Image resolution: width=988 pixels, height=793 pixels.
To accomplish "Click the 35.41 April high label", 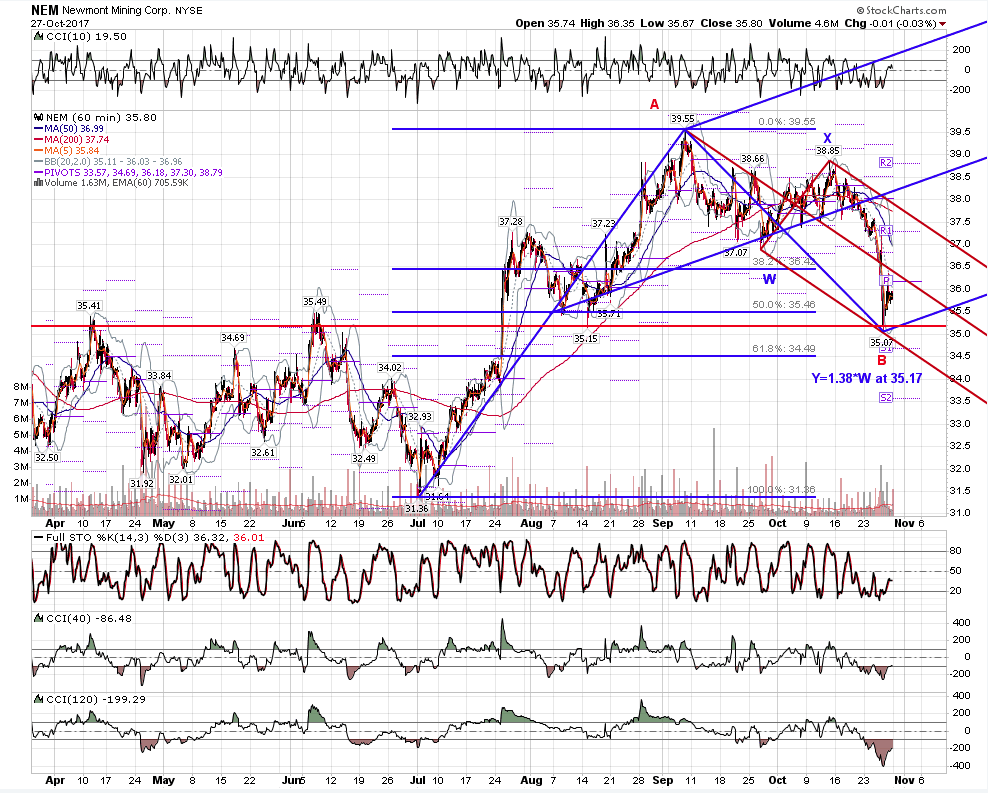I will click(89, 305).
